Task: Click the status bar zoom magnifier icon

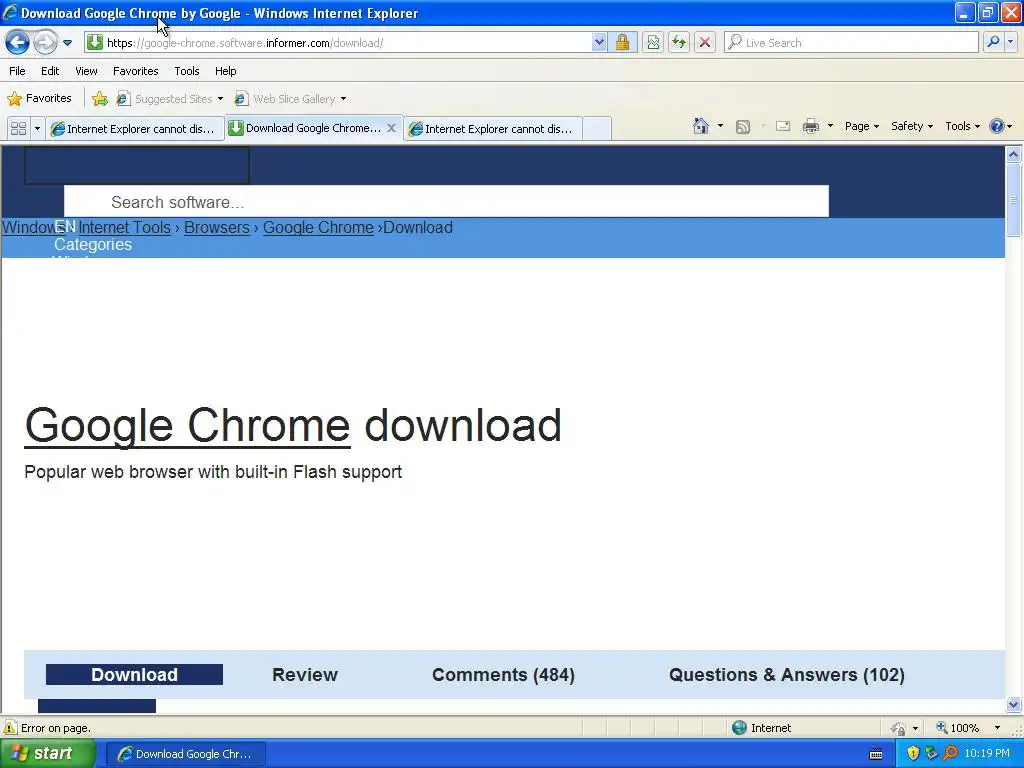Action: (x=942, y=728)
